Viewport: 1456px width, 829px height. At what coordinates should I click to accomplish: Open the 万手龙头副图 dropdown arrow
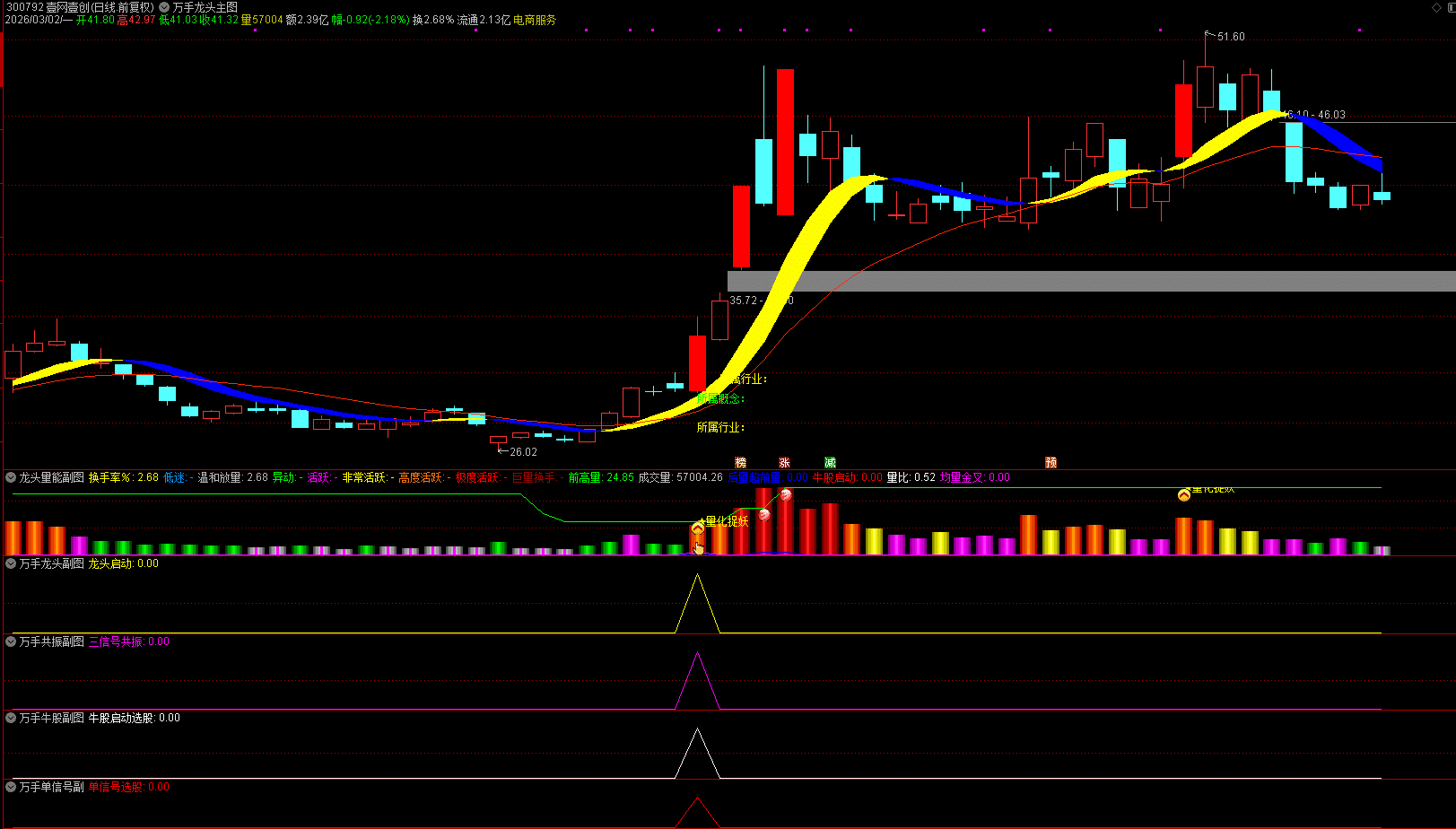11,563
